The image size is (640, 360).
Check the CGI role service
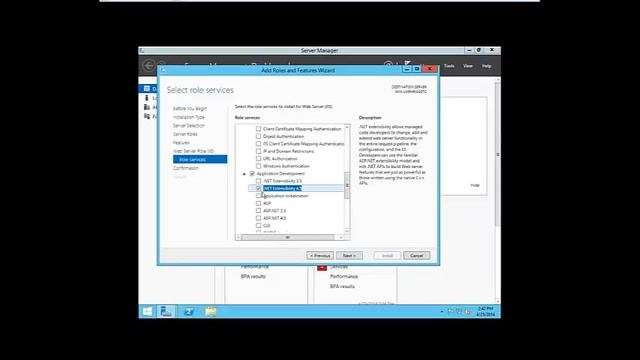tap(258, 225)
